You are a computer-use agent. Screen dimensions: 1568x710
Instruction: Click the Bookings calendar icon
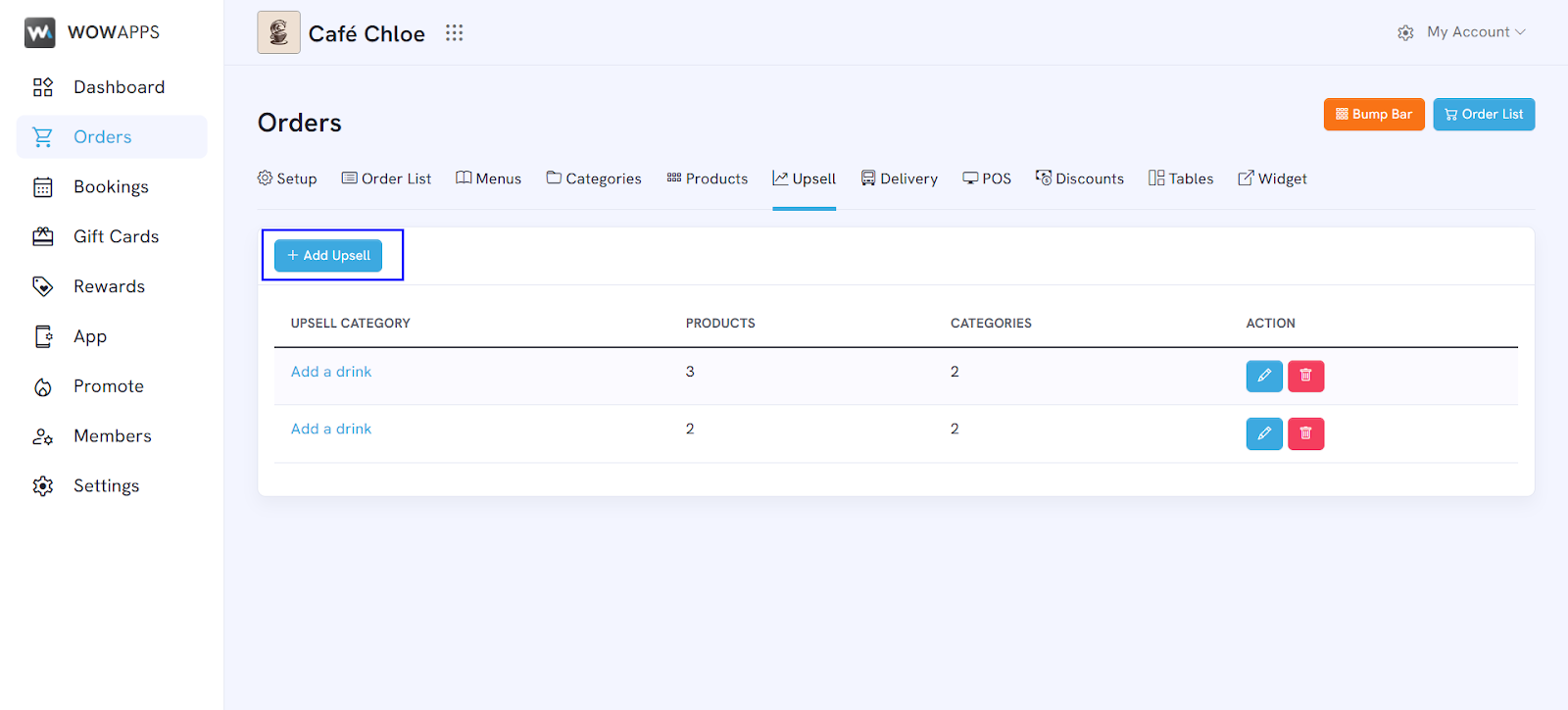(43, 187)
